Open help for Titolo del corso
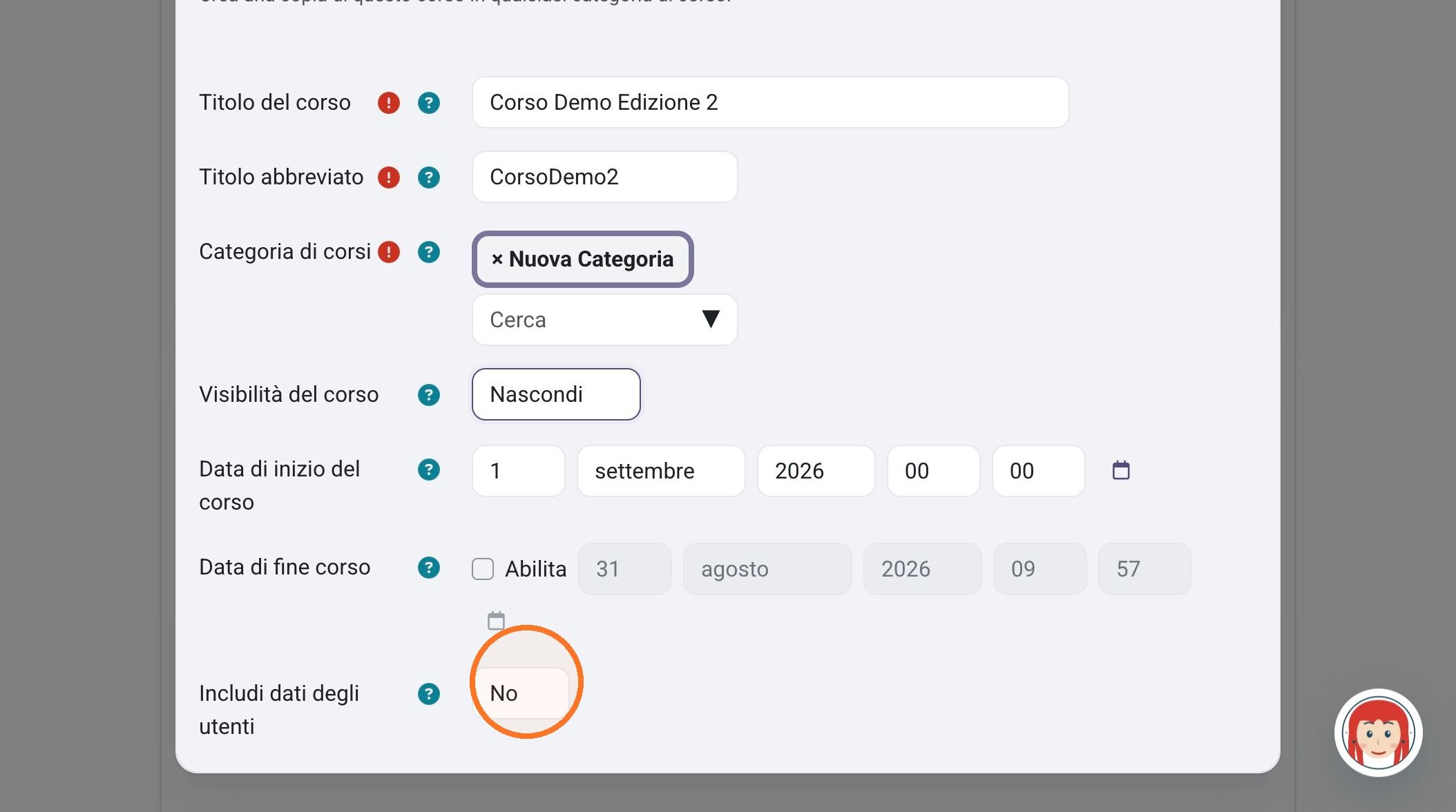The image size is (1456, 812). (429, 103)
